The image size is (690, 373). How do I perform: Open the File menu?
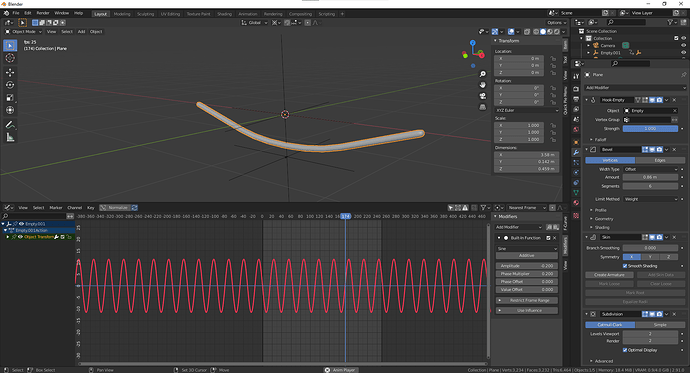click(x=16, y=13)
